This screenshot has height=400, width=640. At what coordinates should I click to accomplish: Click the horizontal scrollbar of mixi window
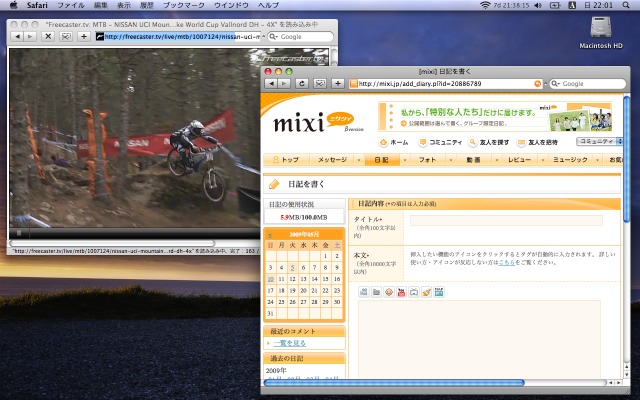pyautogui.click(x=394, y=383)
